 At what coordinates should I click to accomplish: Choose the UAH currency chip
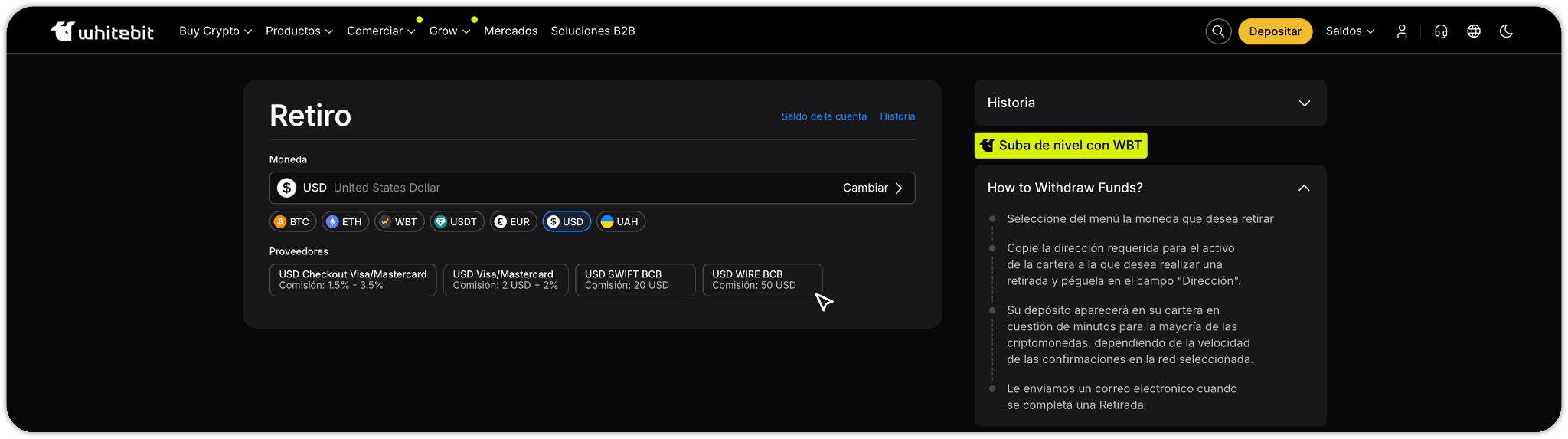tap(620, 221)
